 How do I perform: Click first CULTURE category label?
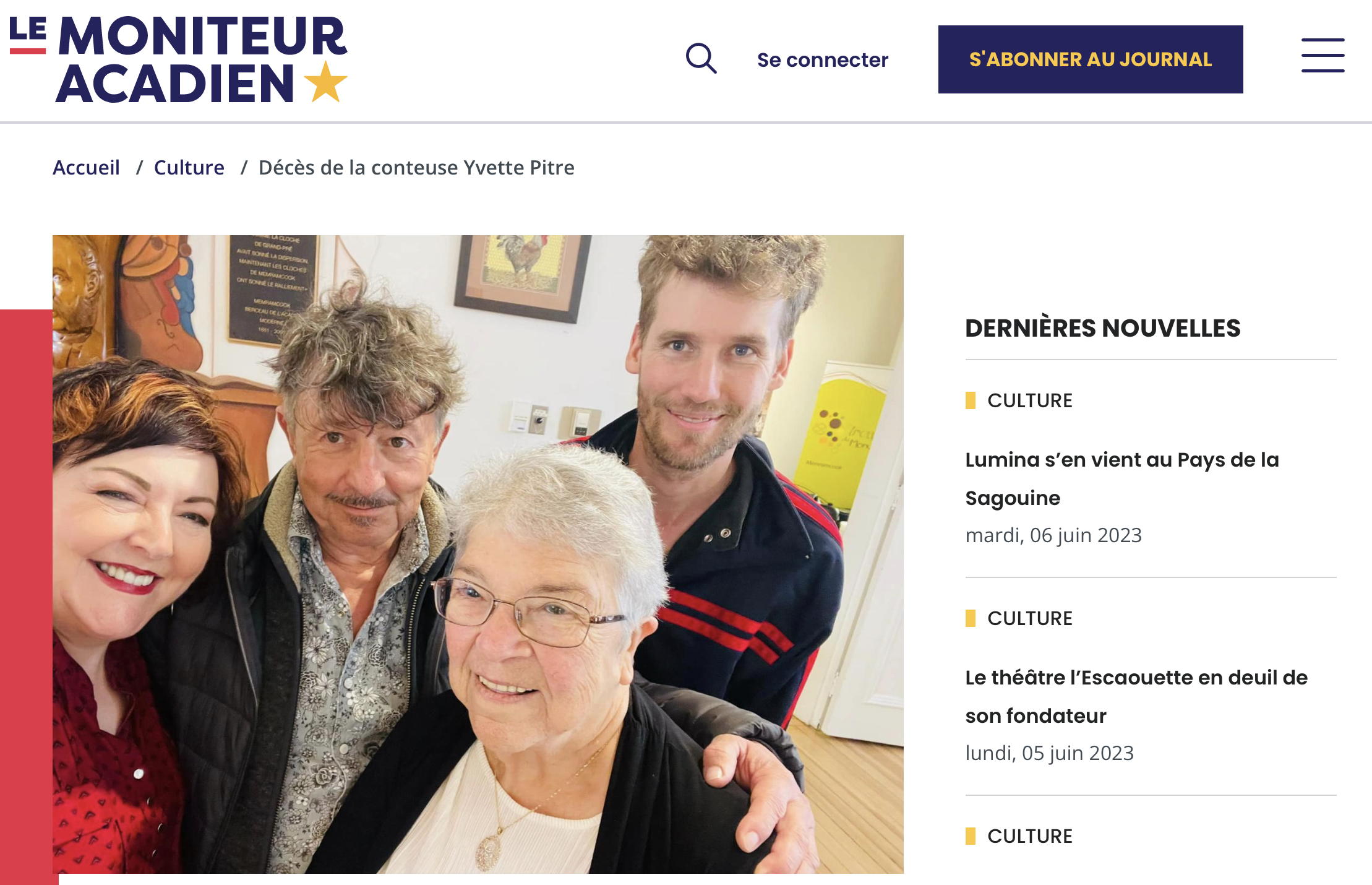pyautogui.click(x=1030, y=400)
